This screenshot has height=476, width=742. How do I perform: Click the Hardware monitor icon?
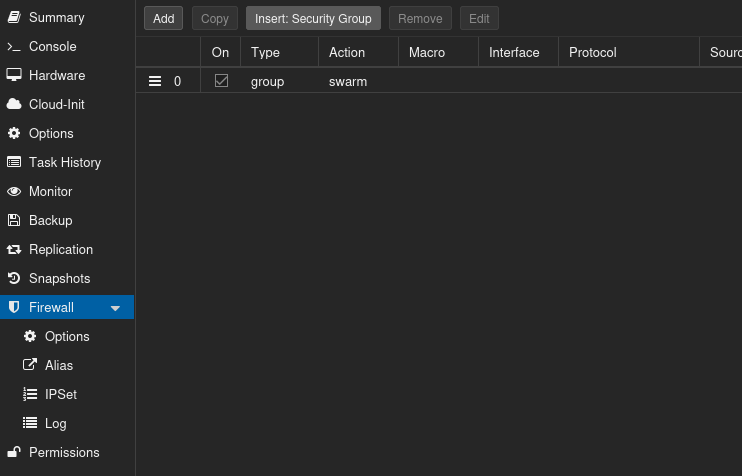[14, 76]
